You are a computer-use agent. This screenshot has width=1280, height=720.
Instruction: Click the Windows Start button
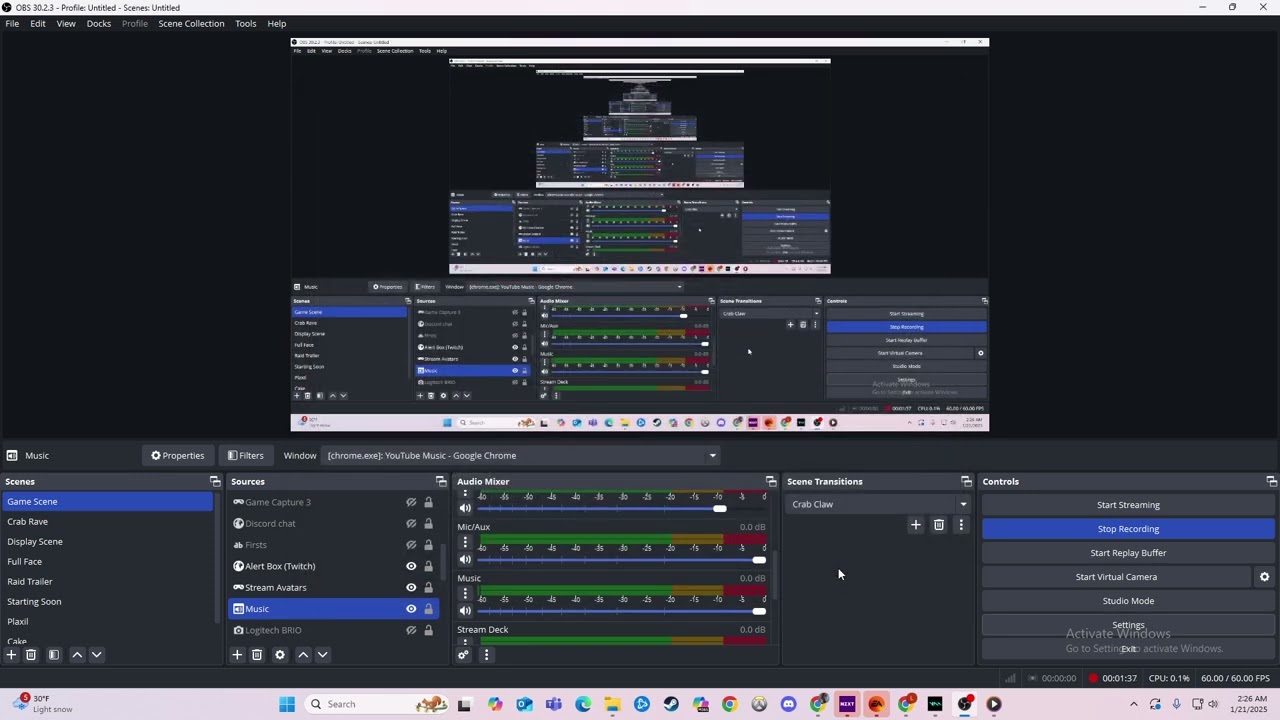[287, 704]
